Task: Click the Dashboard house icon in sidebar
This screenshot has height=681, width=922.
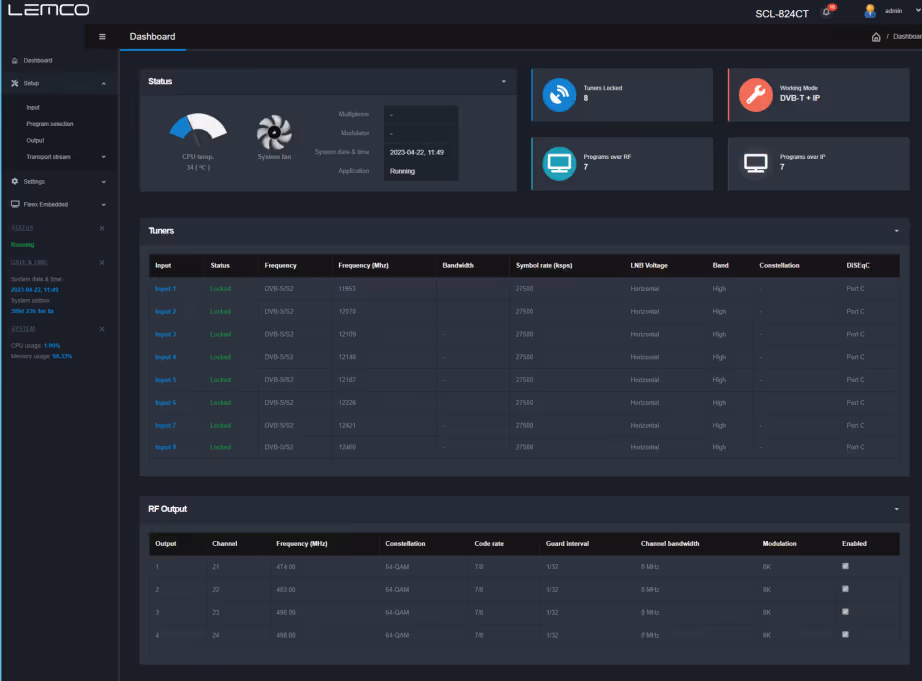Action: (15, 61)
